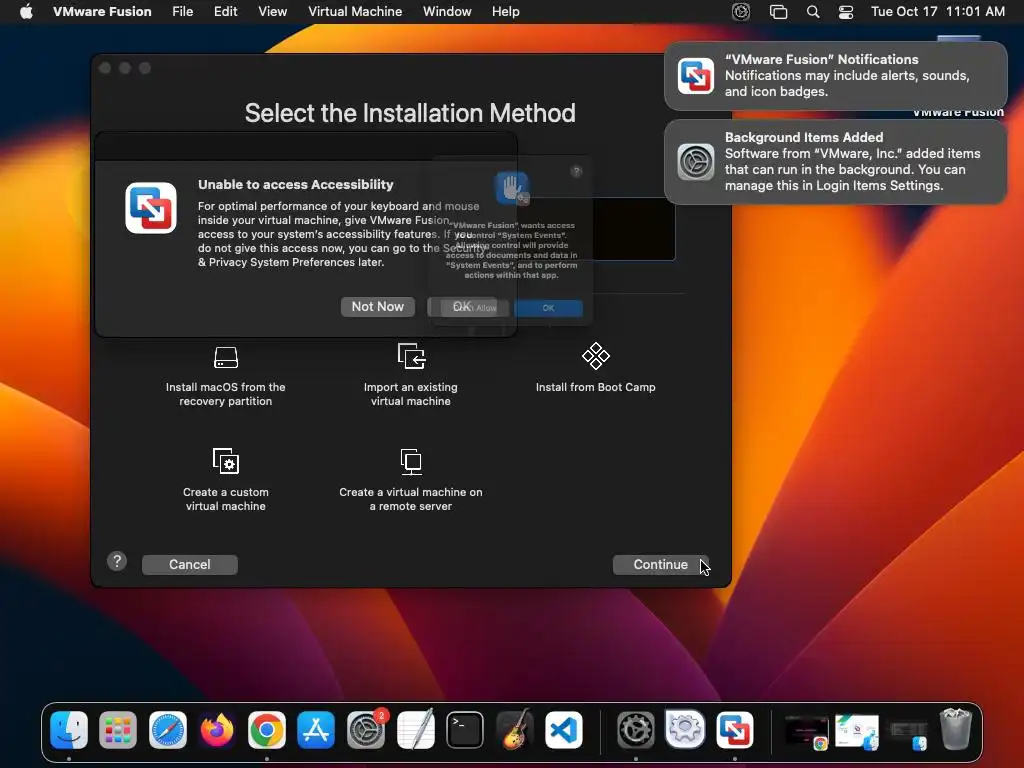Open Terminal from the Dock
Viewport: 1024px width, 768px height.
465,729
